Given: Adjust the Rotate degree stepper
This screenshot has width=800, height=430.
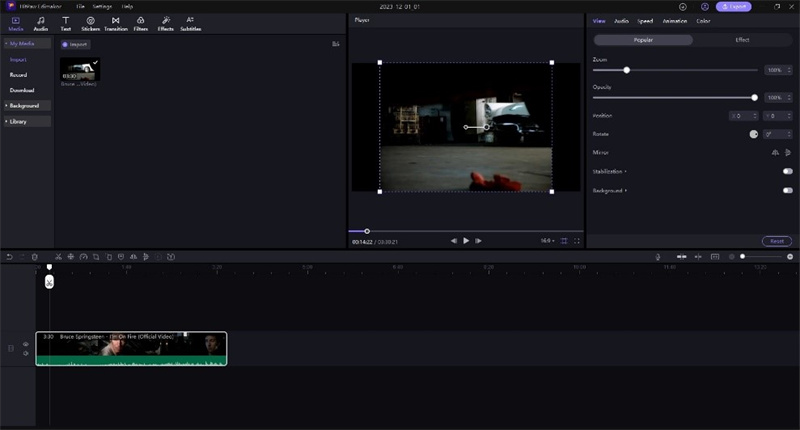Looking at the screenshot, I should [789, 134].
